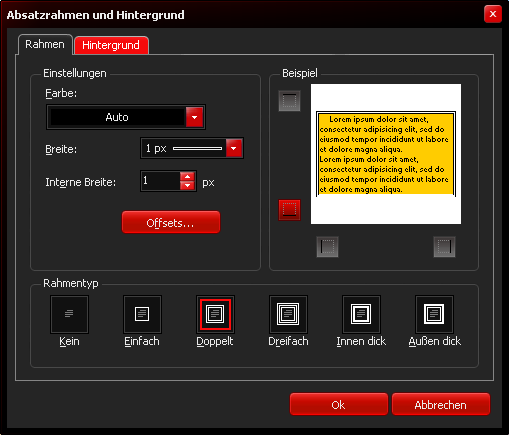Increase Interne Breite with up arrow

(x=187, y=177)
